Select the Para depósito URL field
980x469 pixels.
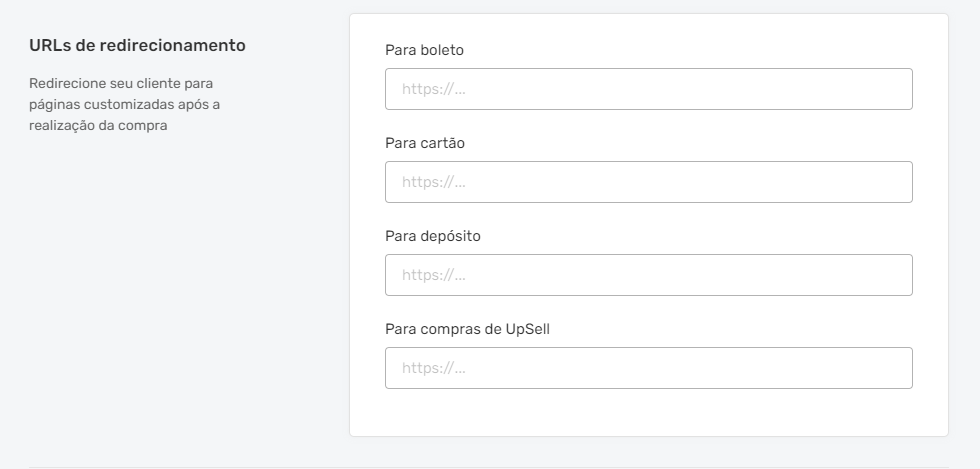point(649,275)
